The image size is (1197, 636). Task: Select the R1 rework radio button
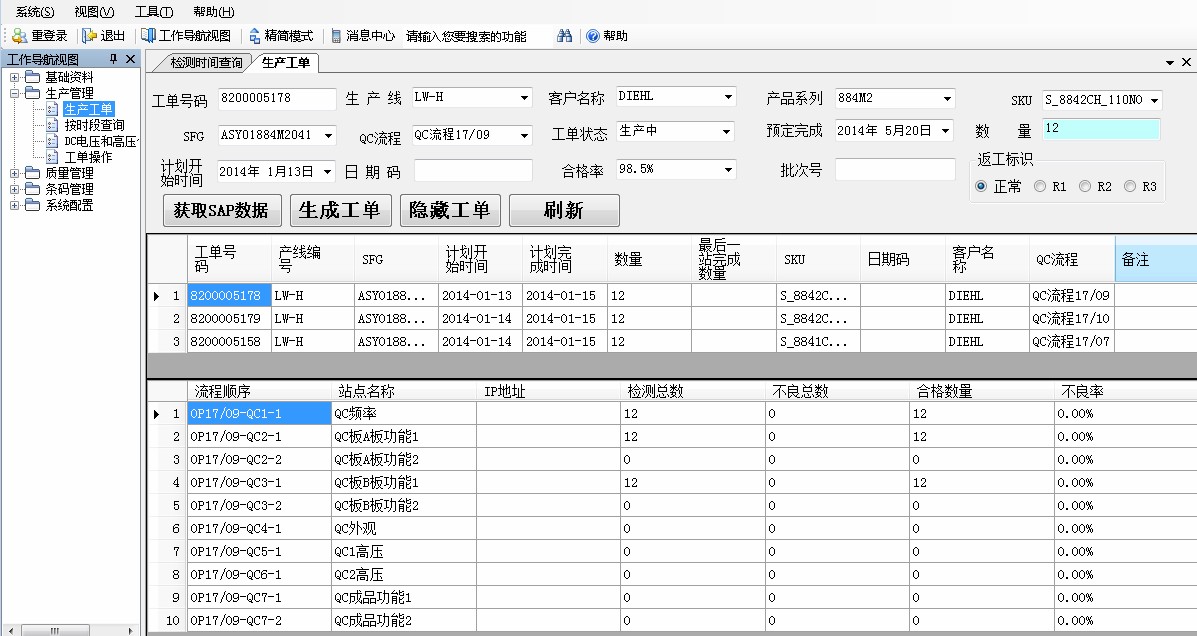tap(1040, 186)
